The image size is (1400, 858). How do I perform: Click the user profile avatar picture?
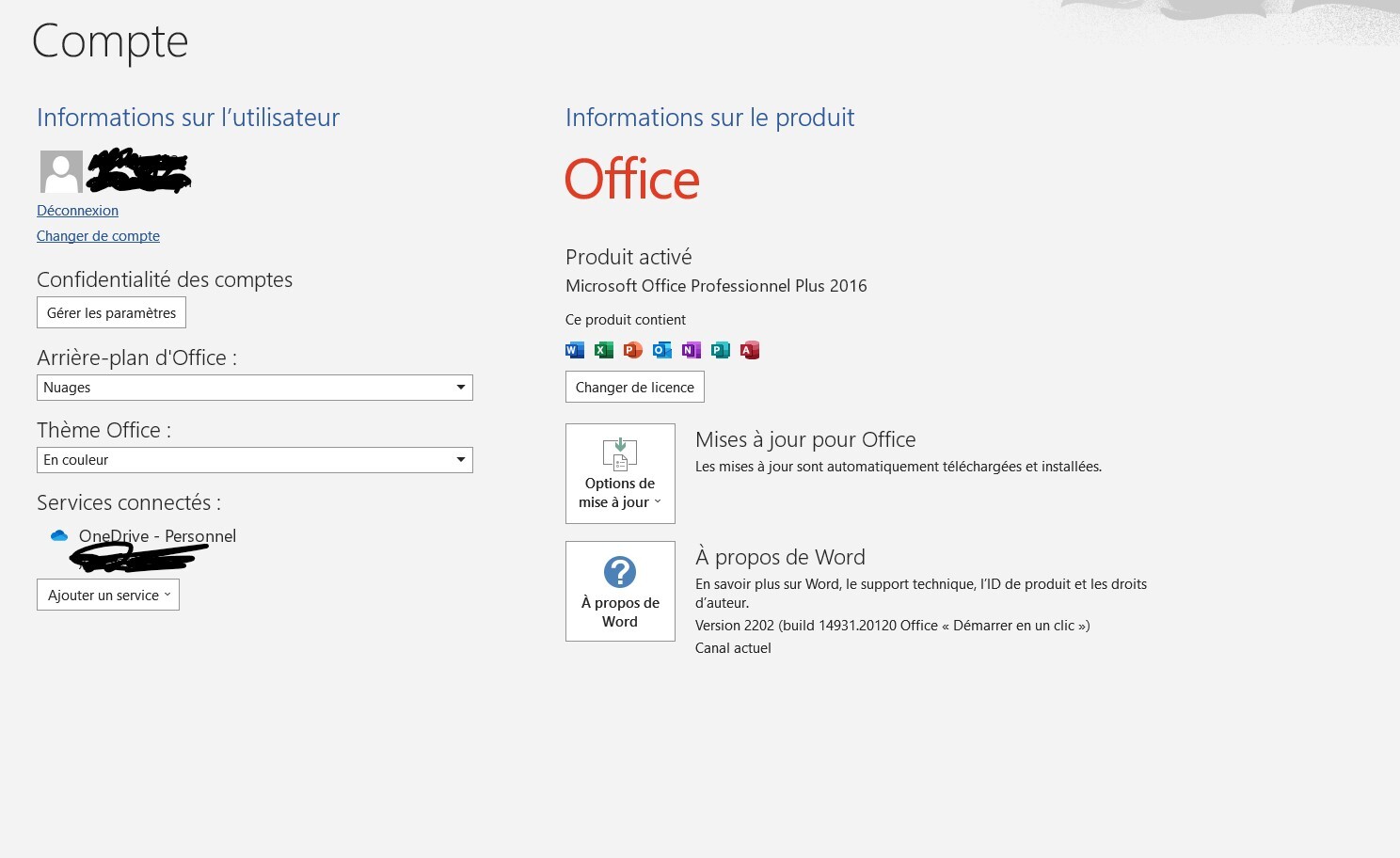61,171
